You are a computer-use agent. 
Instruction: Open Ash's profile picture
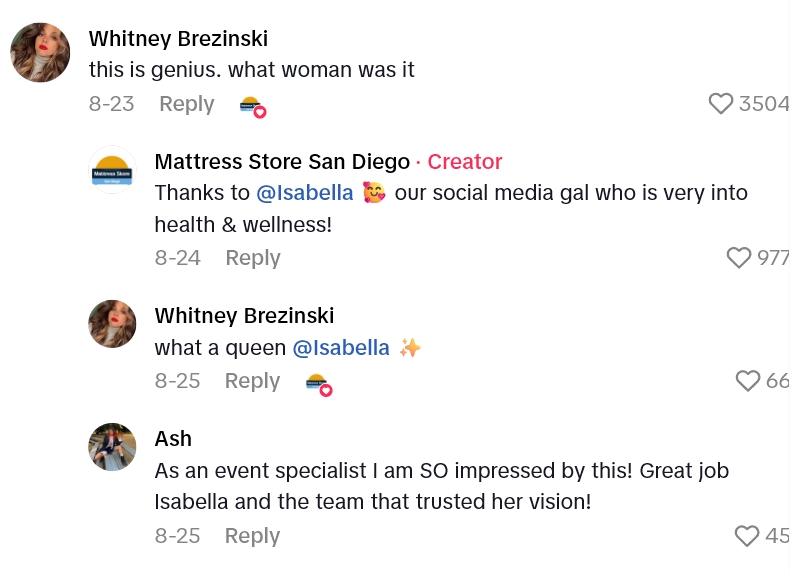click(x=113, y=447)
